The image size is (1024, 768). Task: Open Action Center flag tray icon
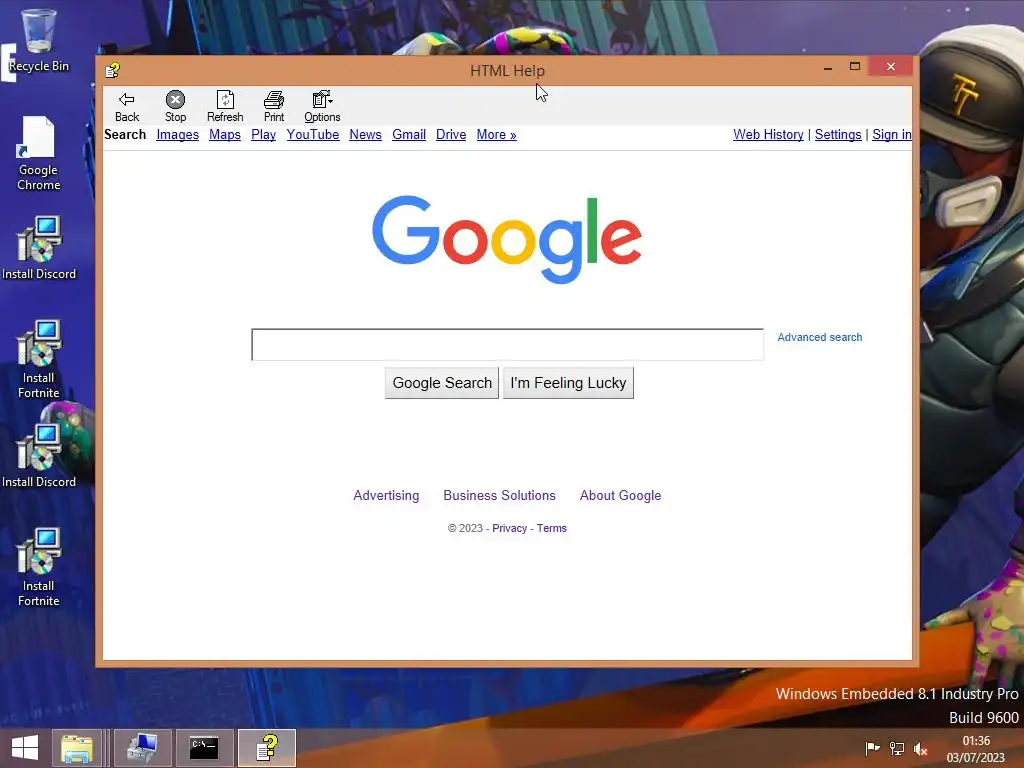pos(872,748)
